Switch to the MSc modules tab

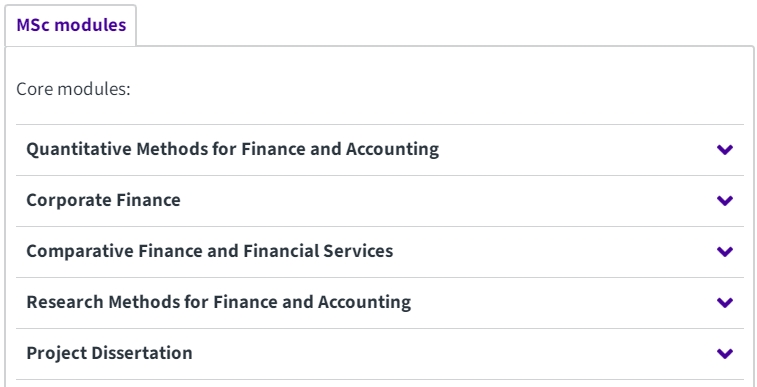point(71,25)
